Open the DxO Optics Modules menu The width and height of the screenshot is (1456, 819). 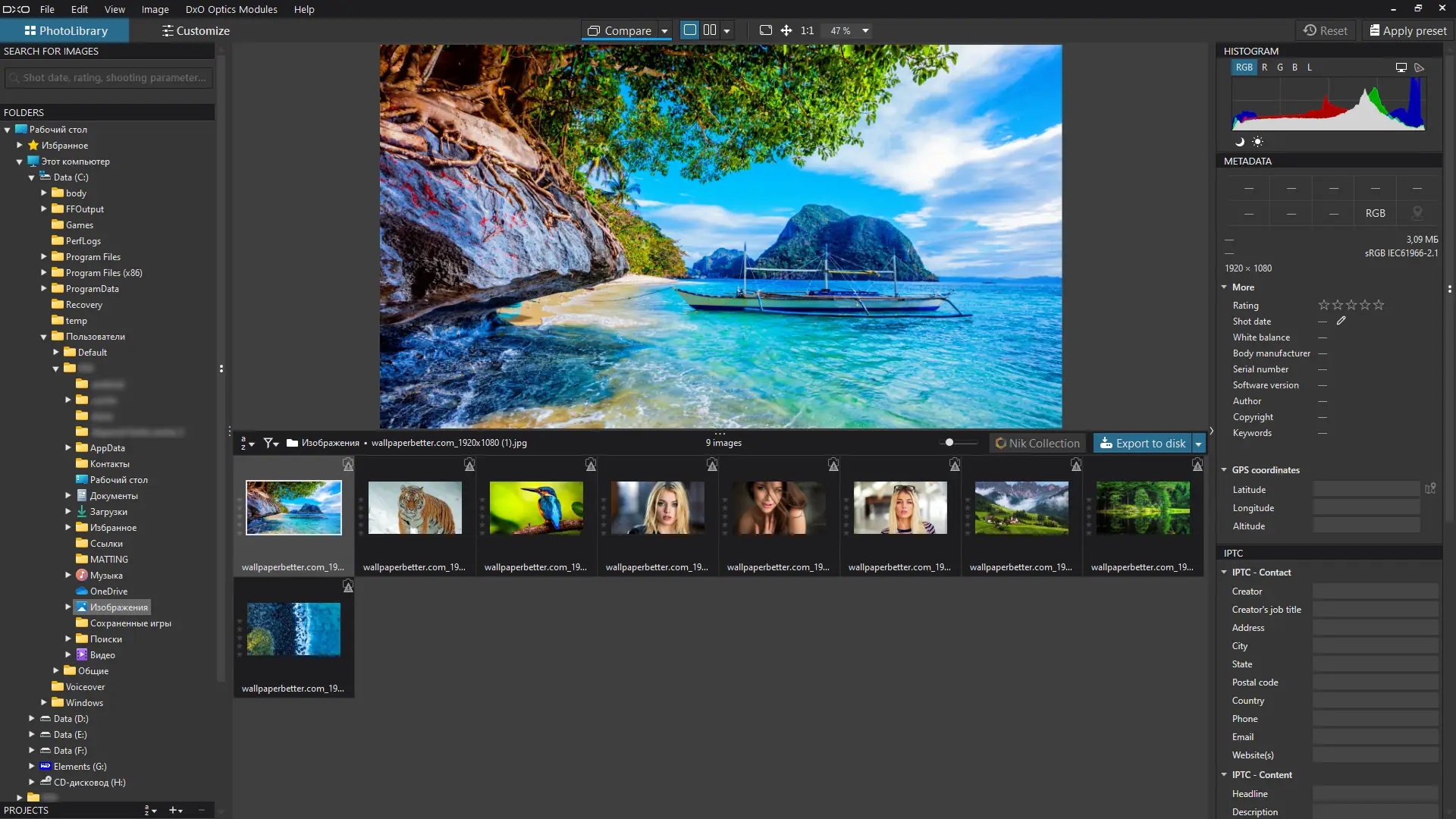pyautogui.click(x=231, y=9)
